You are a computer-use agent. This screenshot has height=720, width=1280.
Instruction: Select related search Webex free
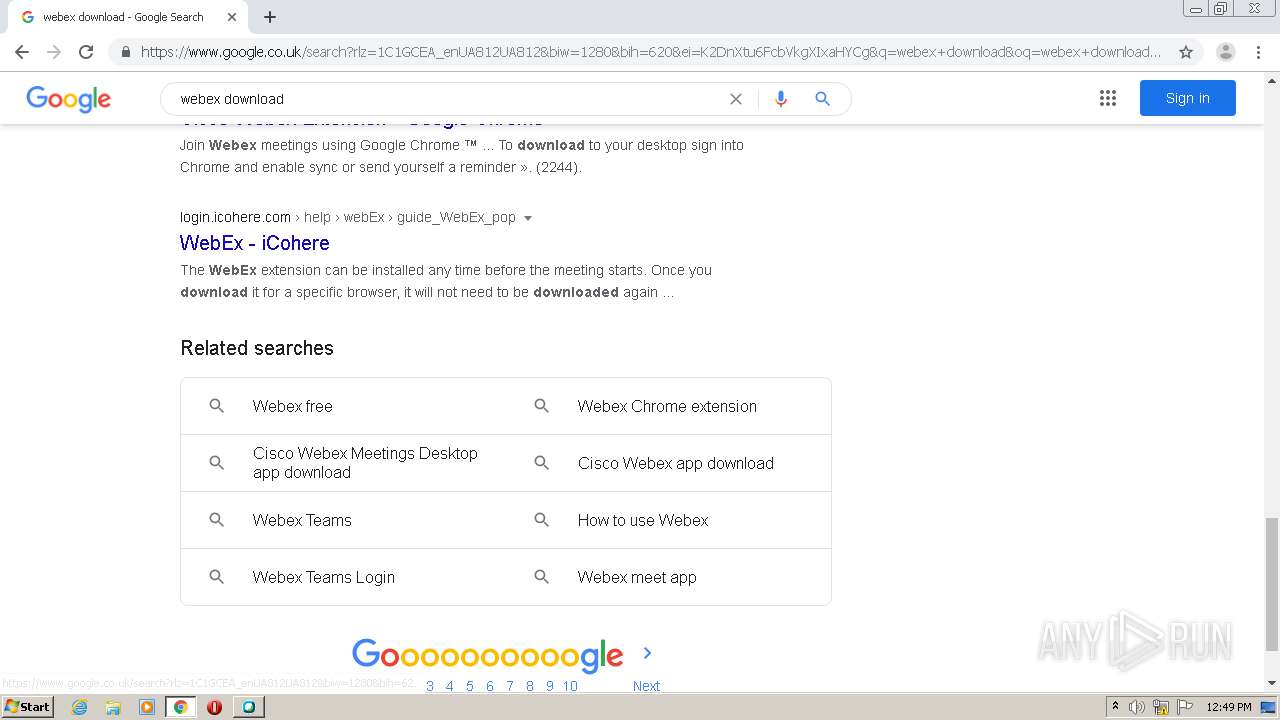[x=292, y=406]
